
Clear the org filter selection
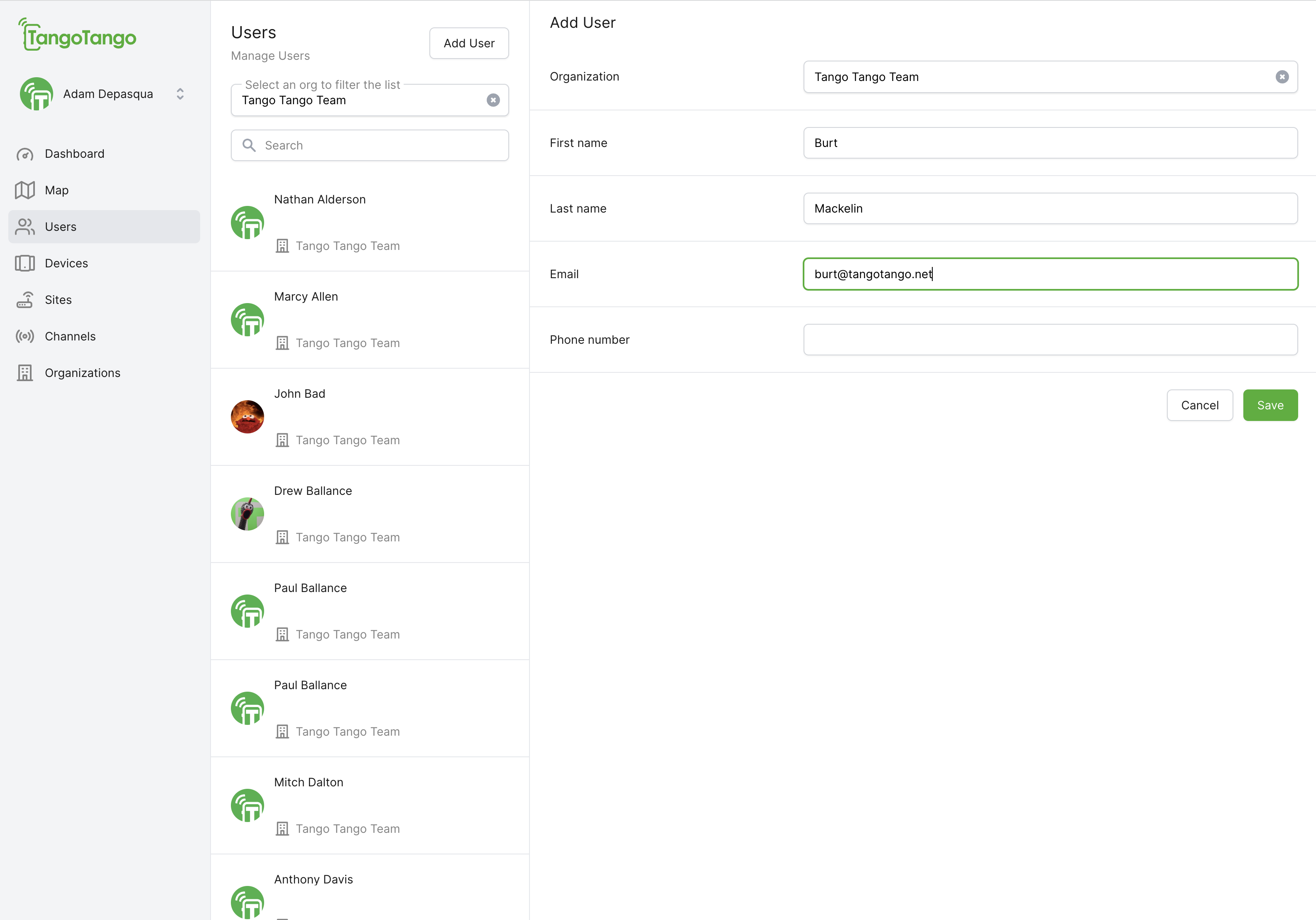coord(493,100)
